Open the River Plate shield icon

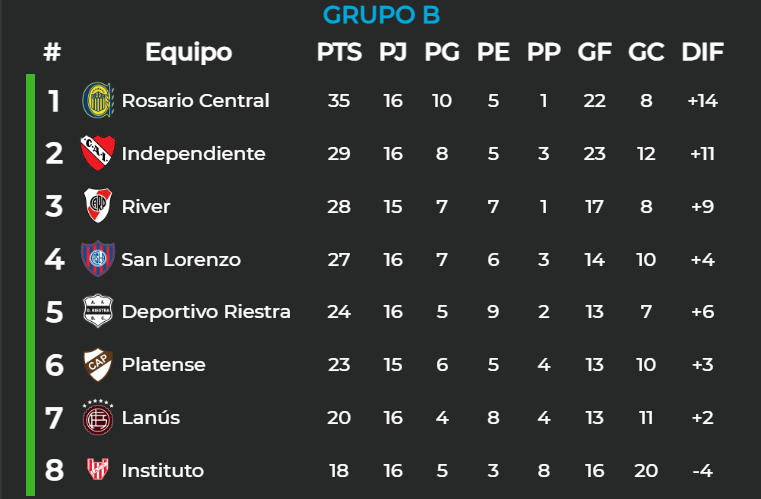98,205
